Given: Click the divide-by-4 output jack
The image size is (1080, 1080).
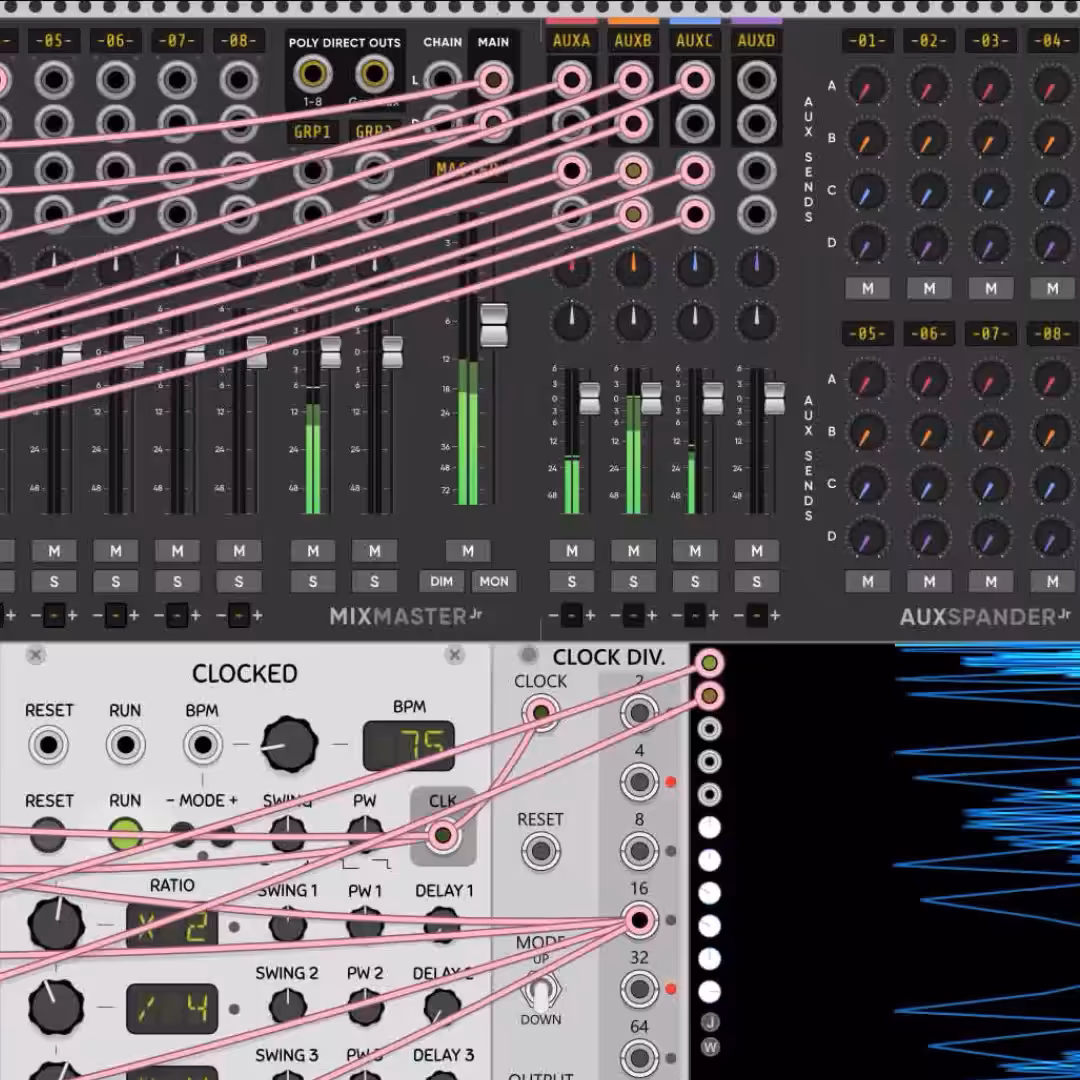Looking at the screenshot, I should 639,782.
